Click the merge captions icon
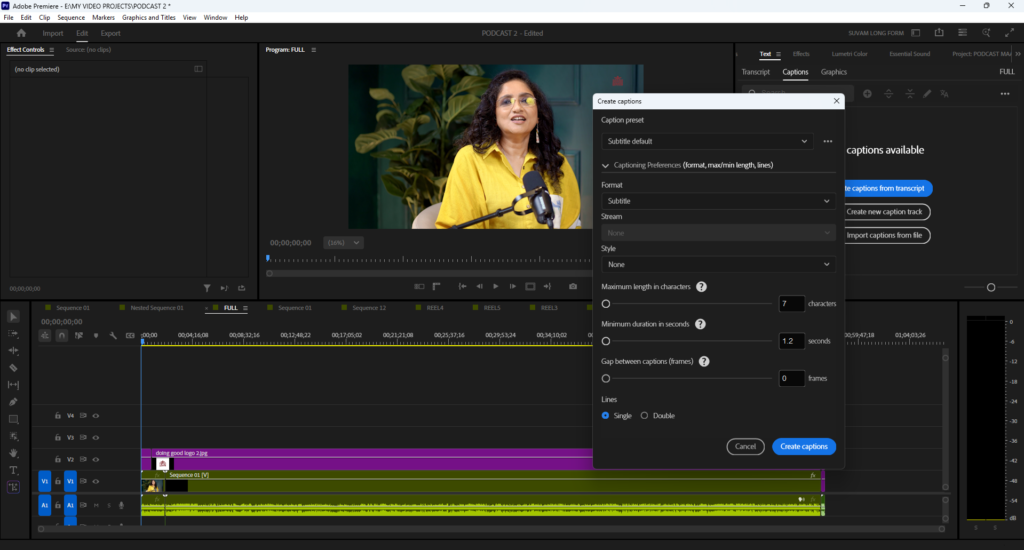The image size is (1024, 550). tap(910, 94)
